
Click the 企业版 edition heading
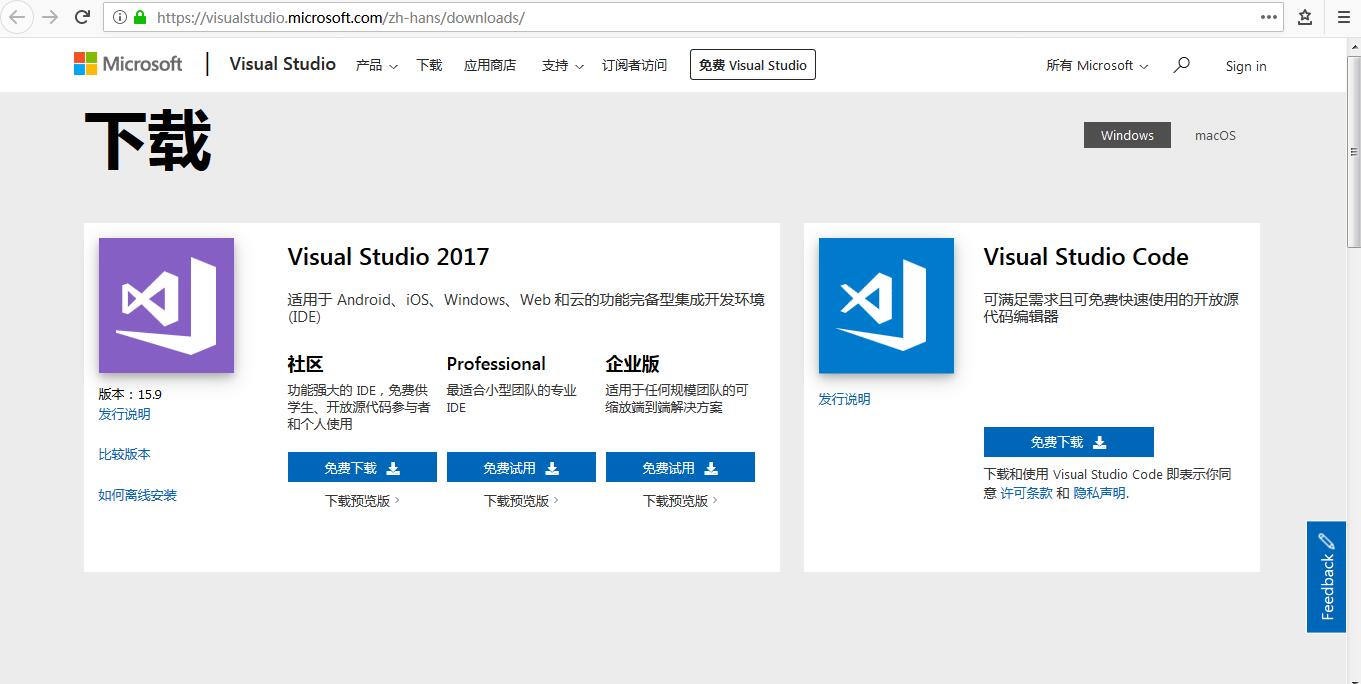[633, 364]
